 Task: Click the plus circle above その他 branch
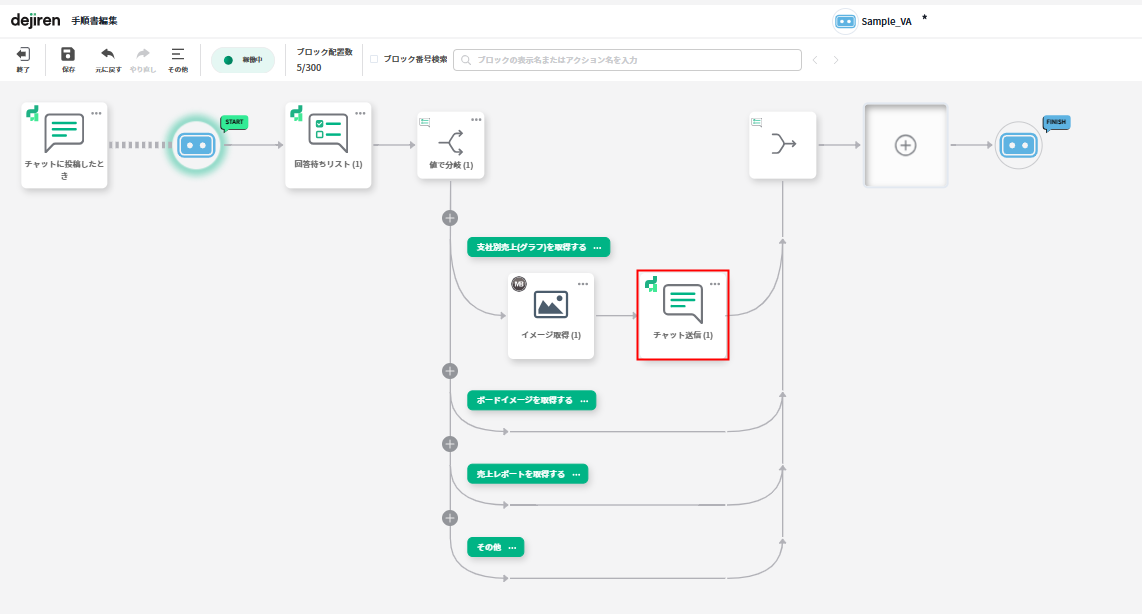[x=450, y=518]
